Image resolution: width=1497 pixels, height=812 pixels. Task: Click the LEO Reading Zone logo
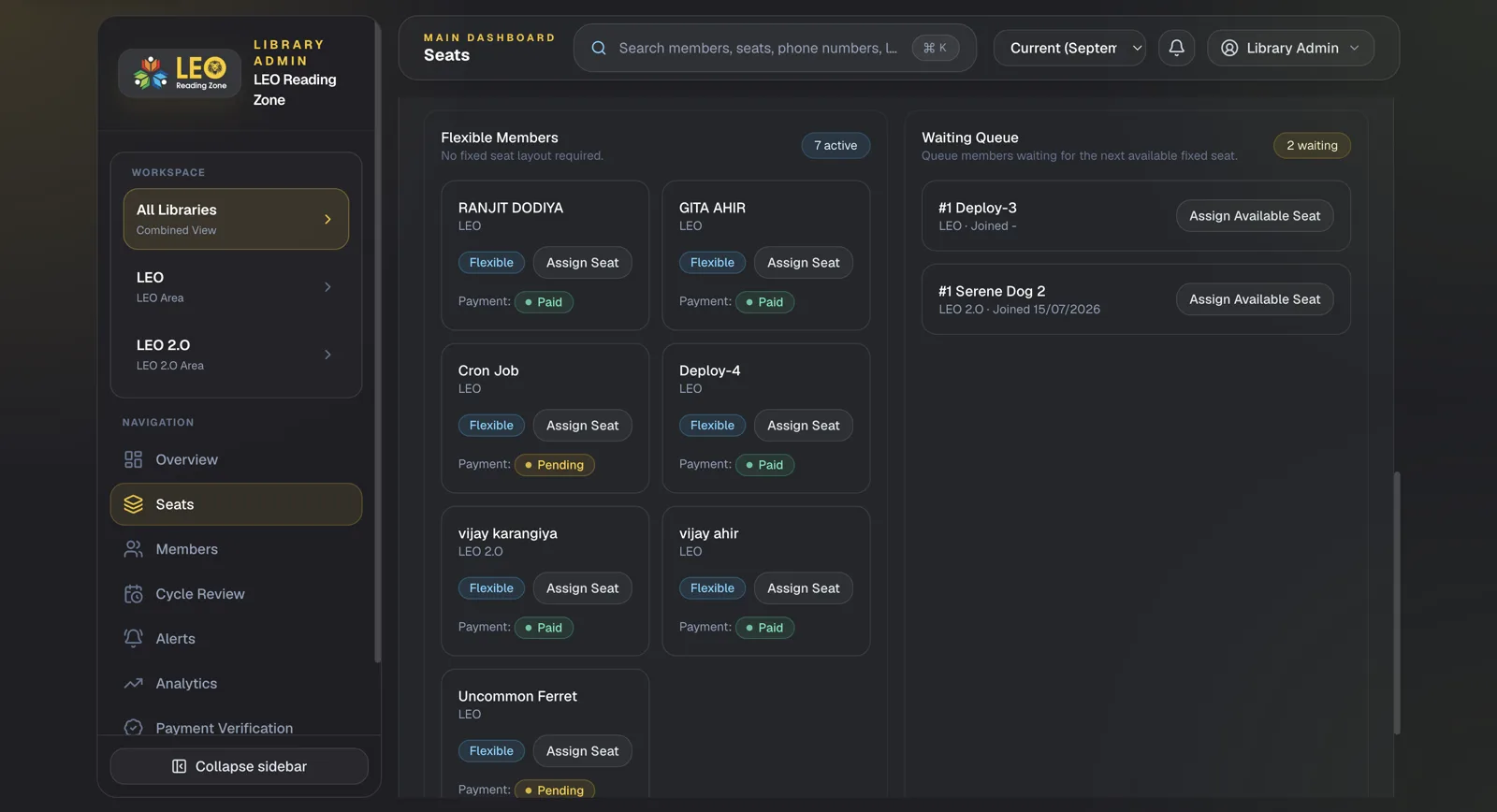point(180,72)
